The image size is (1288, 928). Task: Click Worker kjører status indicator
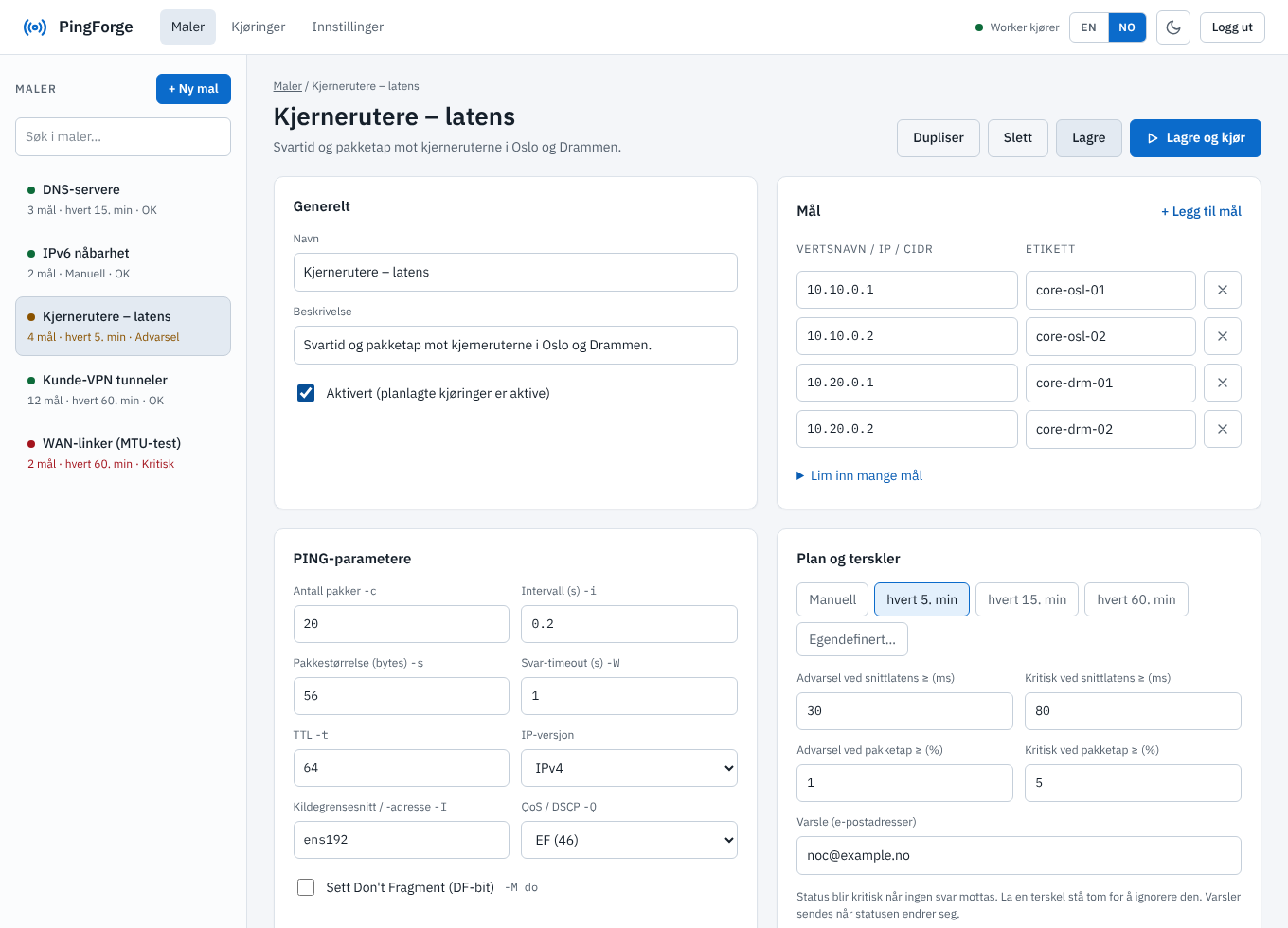pyautogui.click(x=1017, y=27)
